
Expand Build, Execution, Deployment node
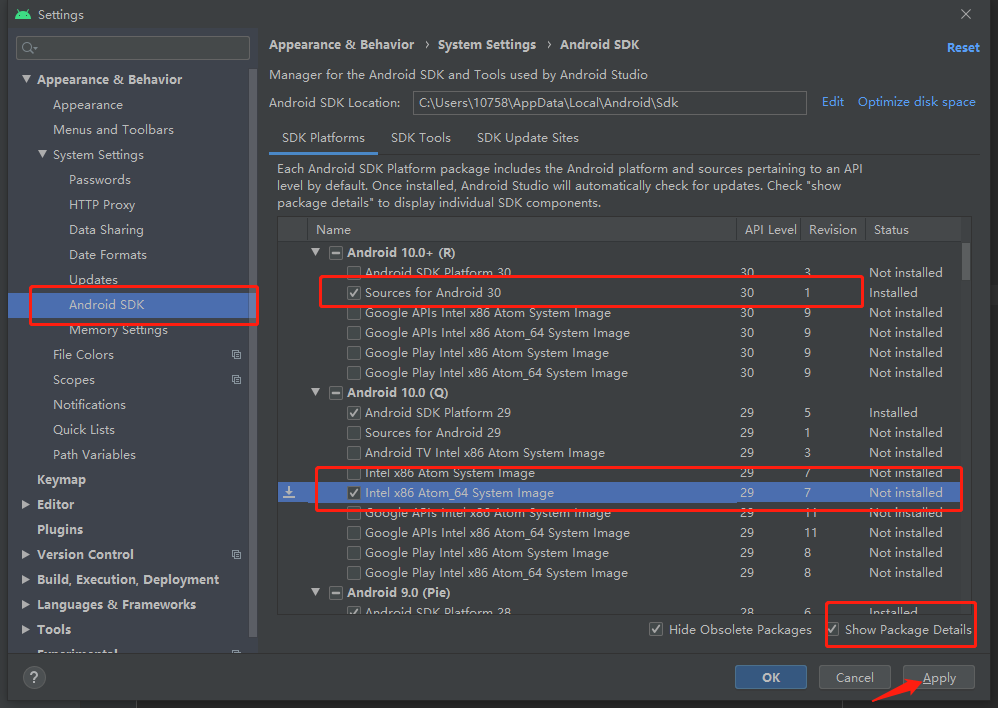coord(26,579)
